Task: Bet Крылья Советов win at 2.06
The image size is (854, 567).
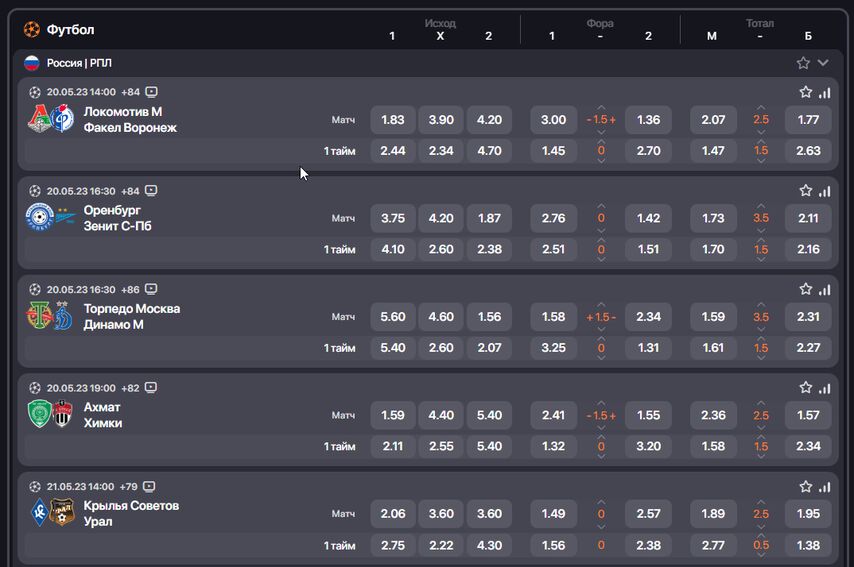Action: pyautogui.click(x=393, y=514)
